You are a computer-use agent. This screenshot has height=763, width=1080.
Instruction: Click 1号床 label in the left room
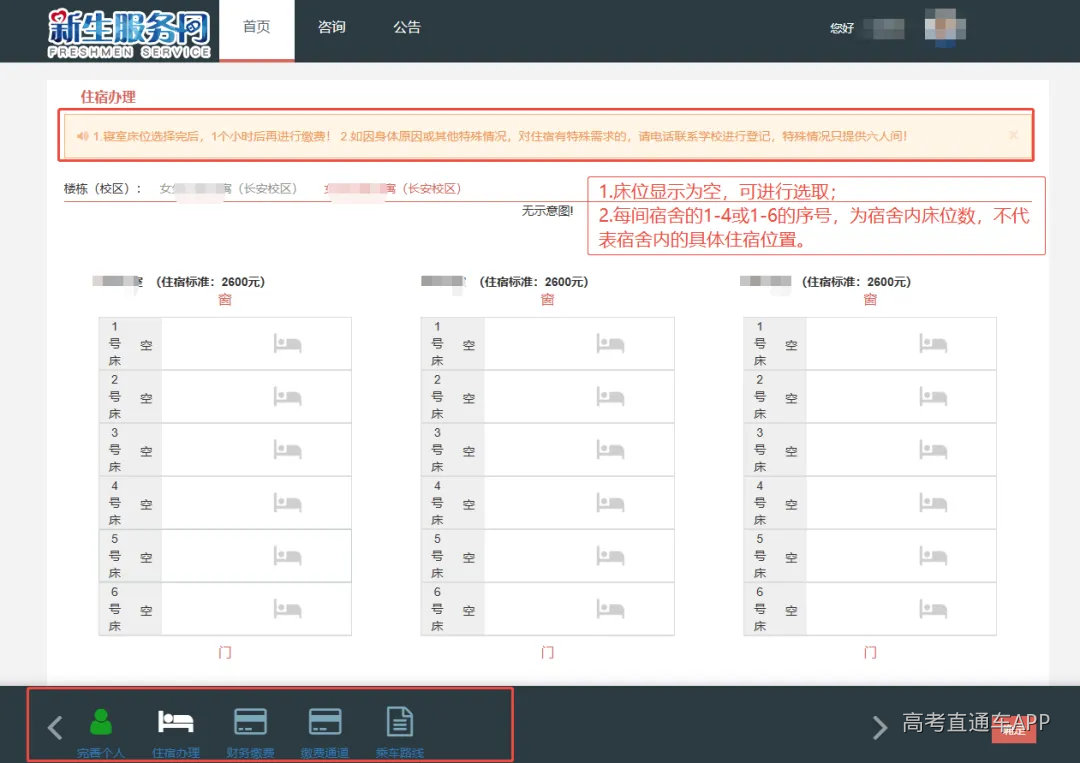(114, 344)
